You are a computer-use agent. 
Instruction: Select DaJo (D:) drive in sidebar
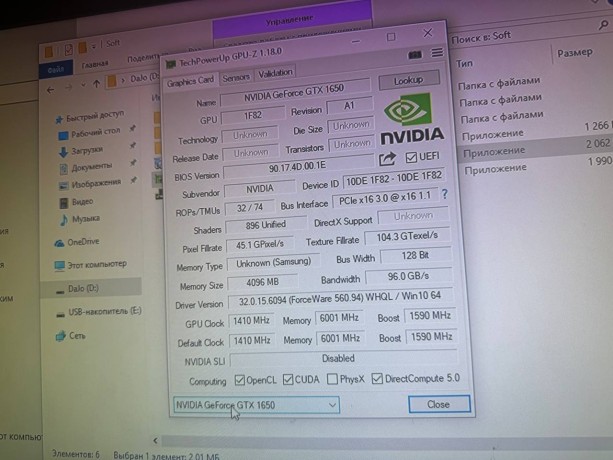click(x=91, y=288)
